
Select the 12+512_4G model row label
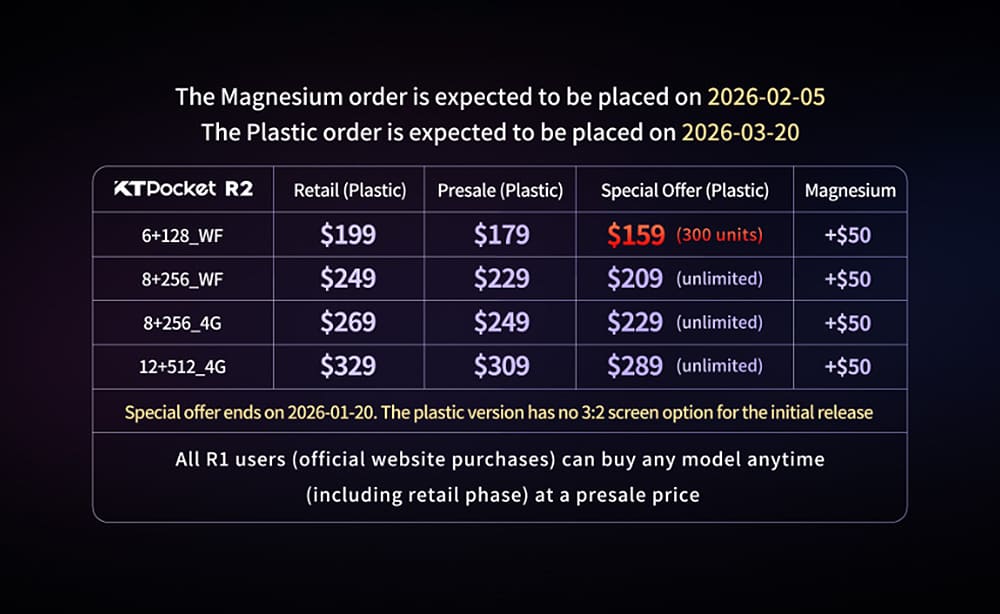[x=183, y=367]
